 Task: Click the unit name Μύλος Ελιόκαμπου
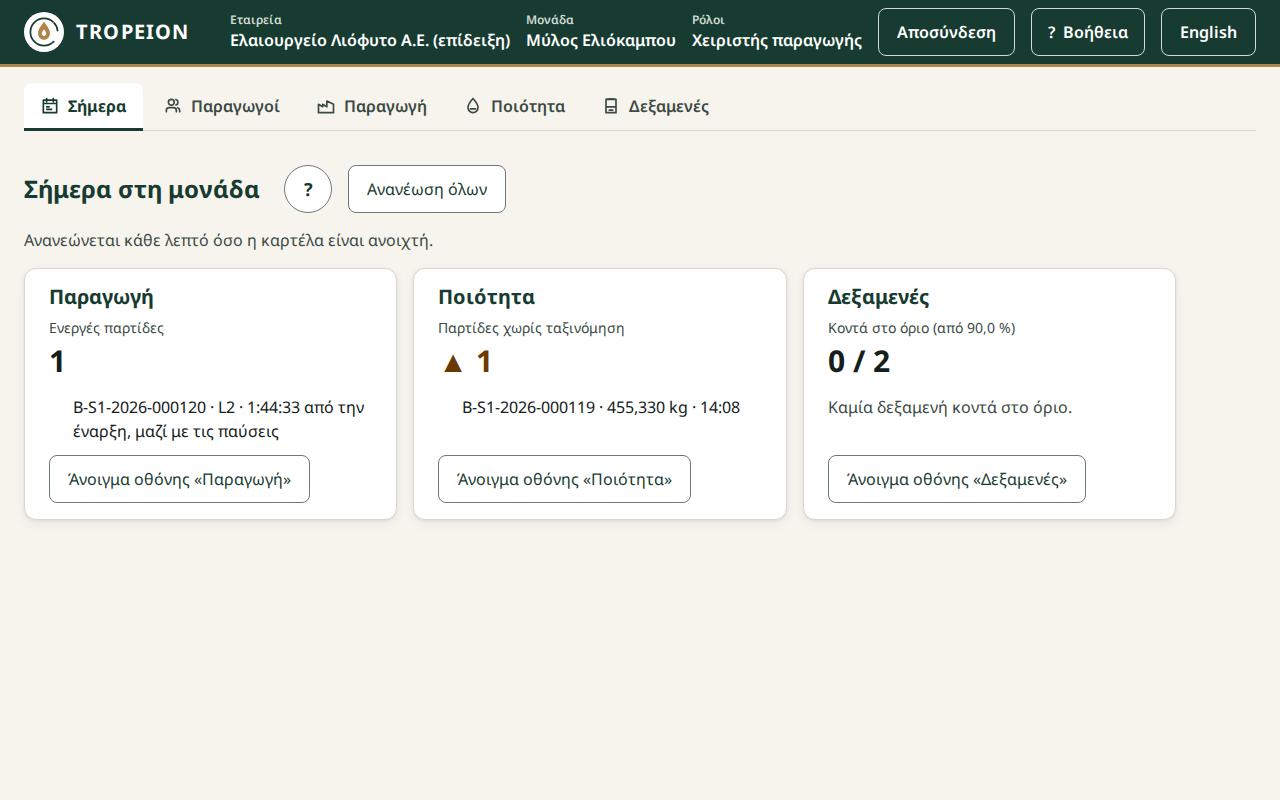(601, 40)
